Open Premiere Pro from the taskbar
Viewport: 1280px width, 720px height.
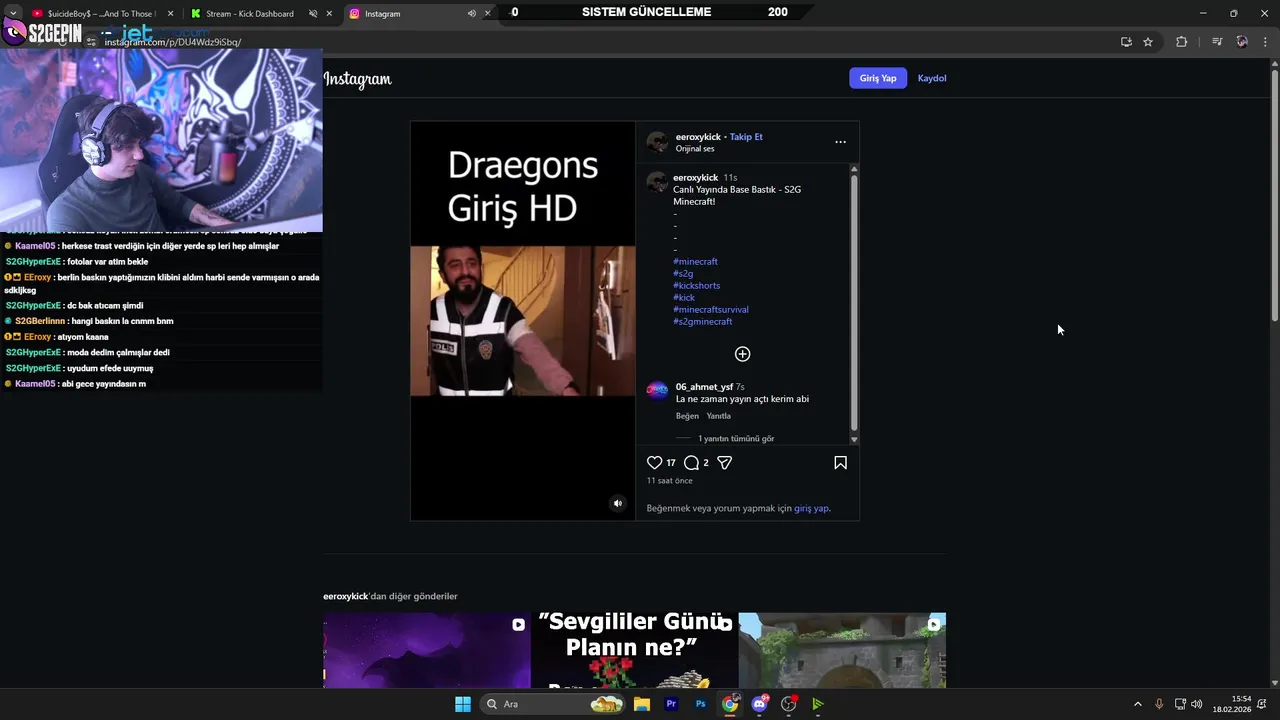point(671,704)
